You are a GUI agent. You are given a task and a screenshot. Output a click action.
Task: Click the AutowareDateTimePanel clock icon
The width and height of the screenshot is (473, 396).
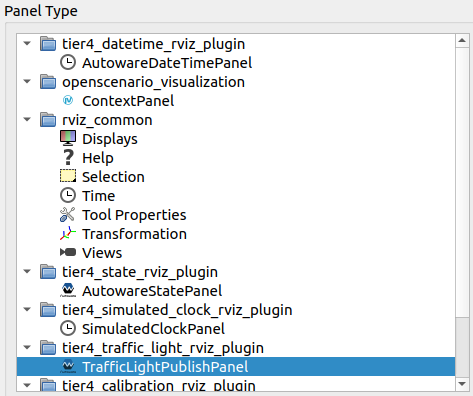68,63
